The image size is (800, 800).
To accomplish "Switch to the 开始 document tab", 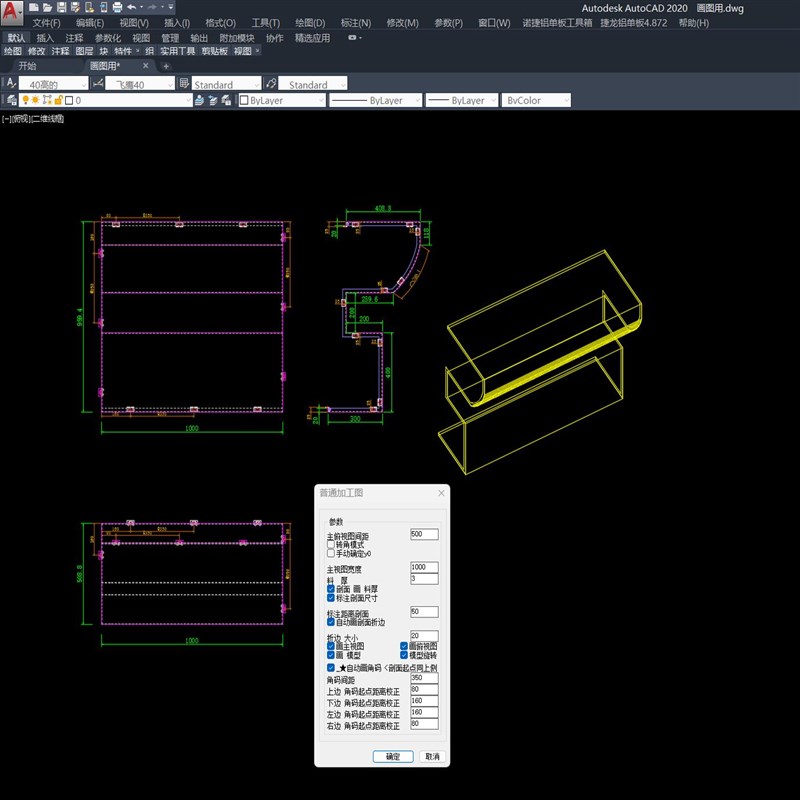I will click(x=28, y=66).
